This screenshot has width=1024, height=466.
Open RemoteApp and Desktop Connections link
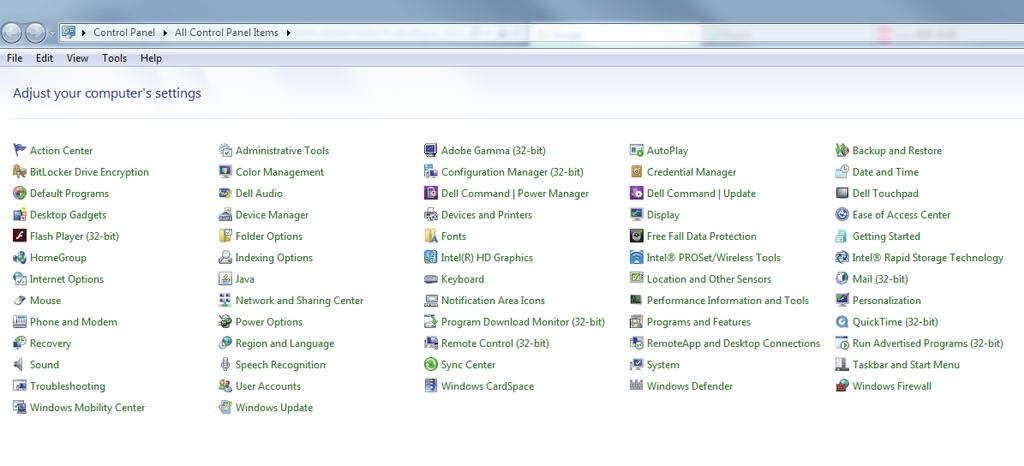coord(733,343)
